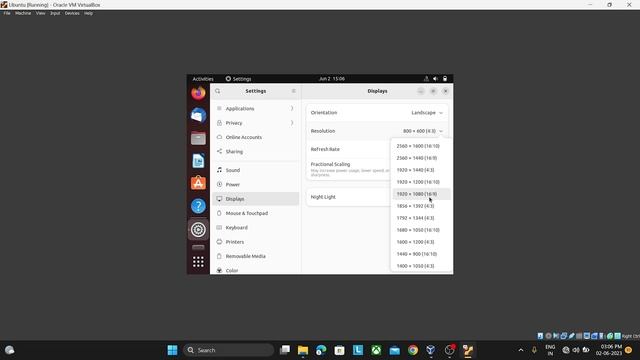Open Firefox from the Ubuntu dock
The image size is (640, 360).
(198, 93)
